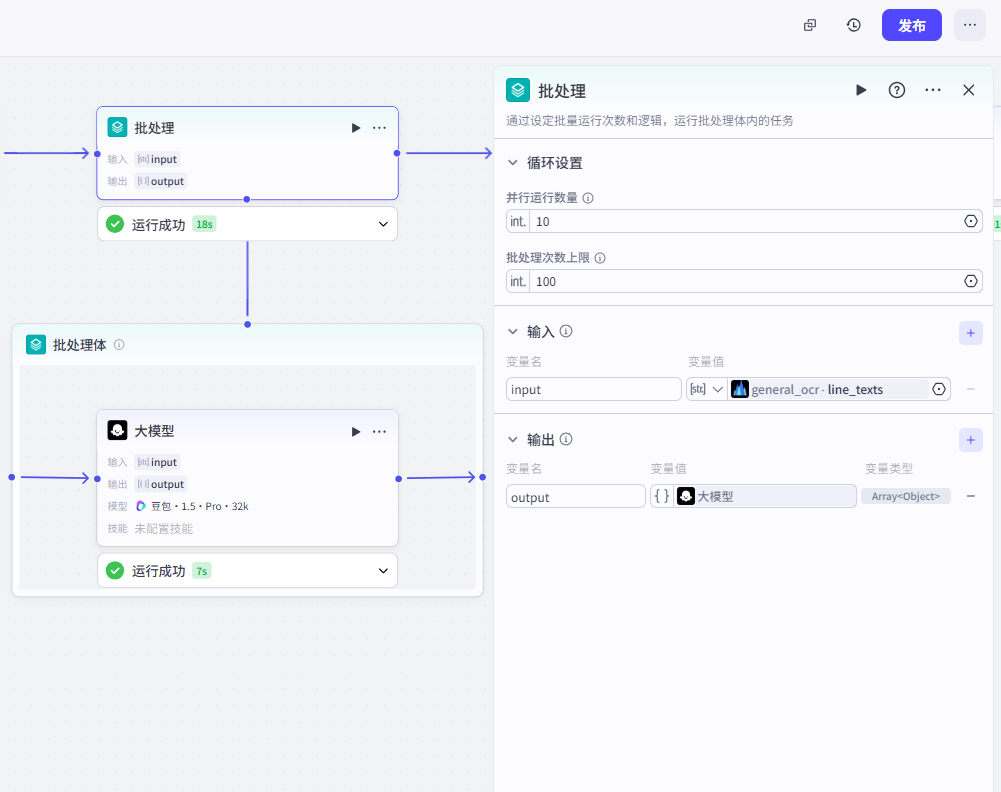This screenshot has width=1001, height=792.
Task: Open 大模型 node more options menu
Action: pyautogui.click(x=379, y=432)
